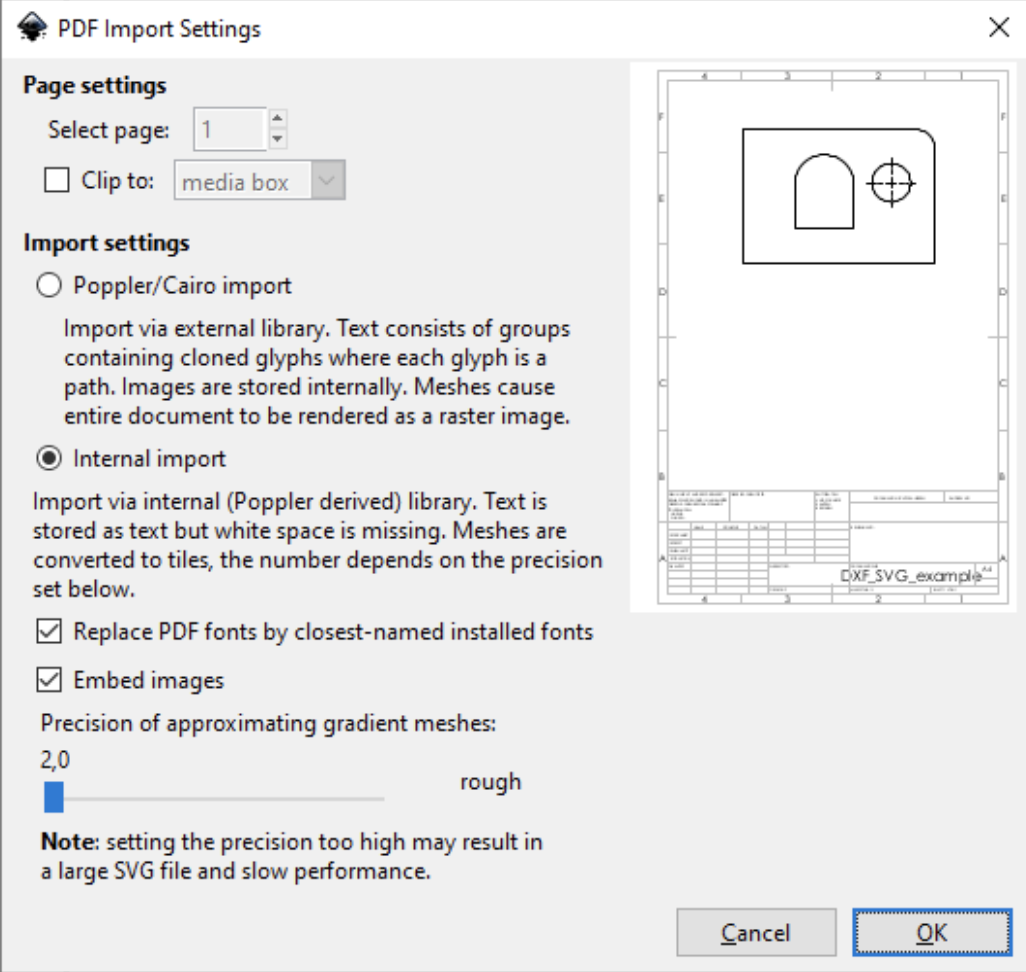Confirm import with the OK button
The image size is (1026, 972).
pos(931,931)
